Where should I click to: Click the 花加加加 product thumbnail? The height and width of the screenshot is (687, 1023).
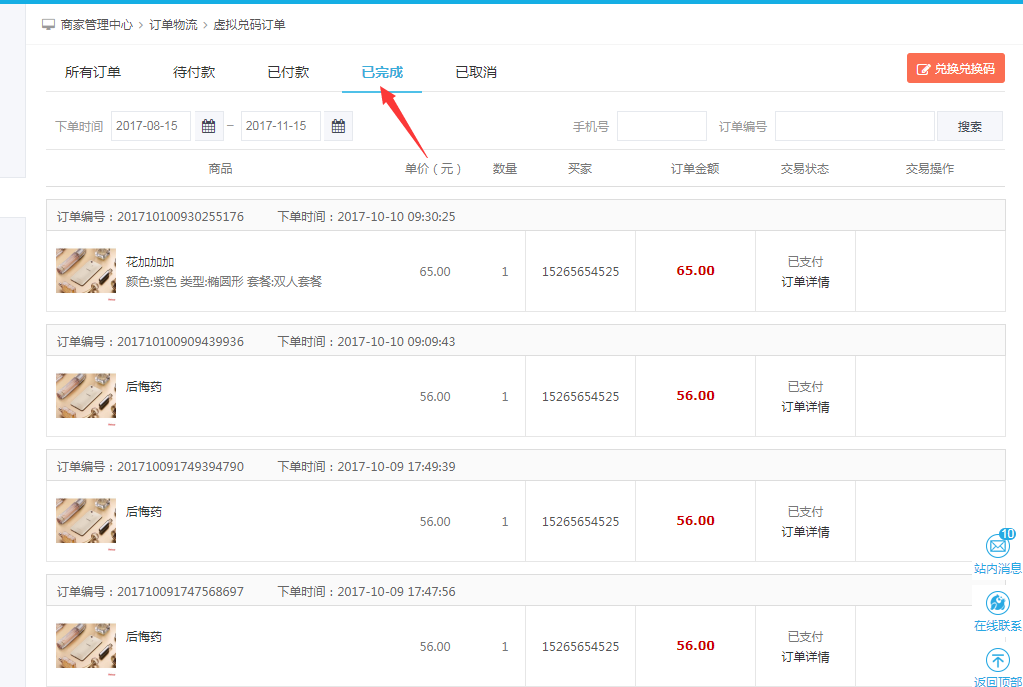(86, 271)
